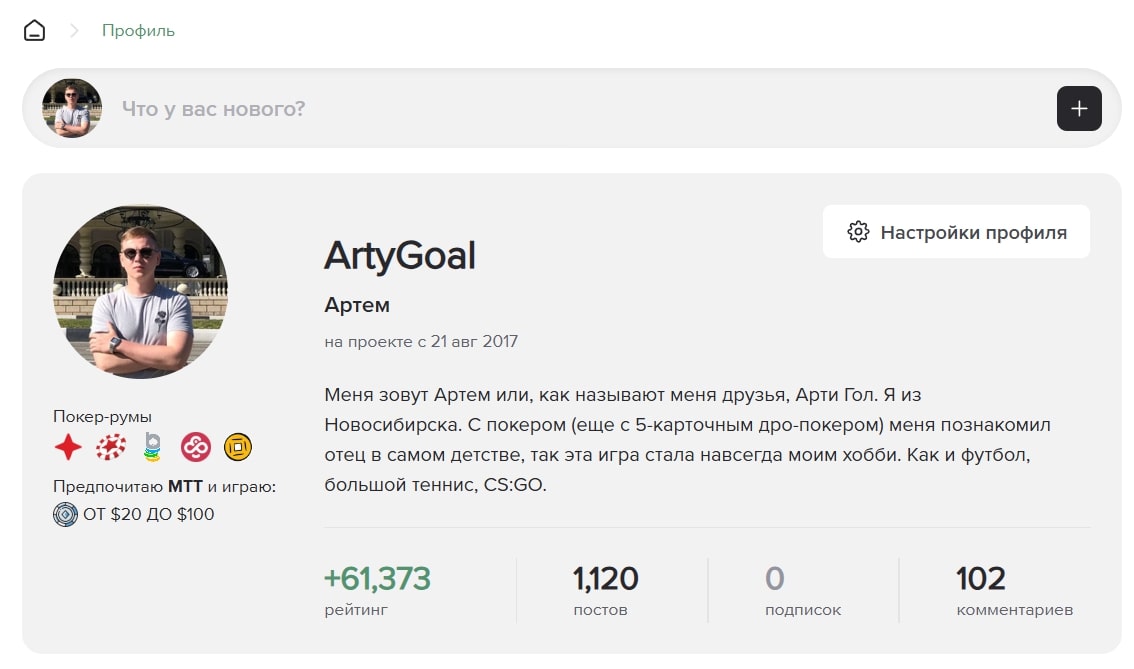Click the black plus button to add a post
The image size is (1134, 669).
click(1079, 108)
